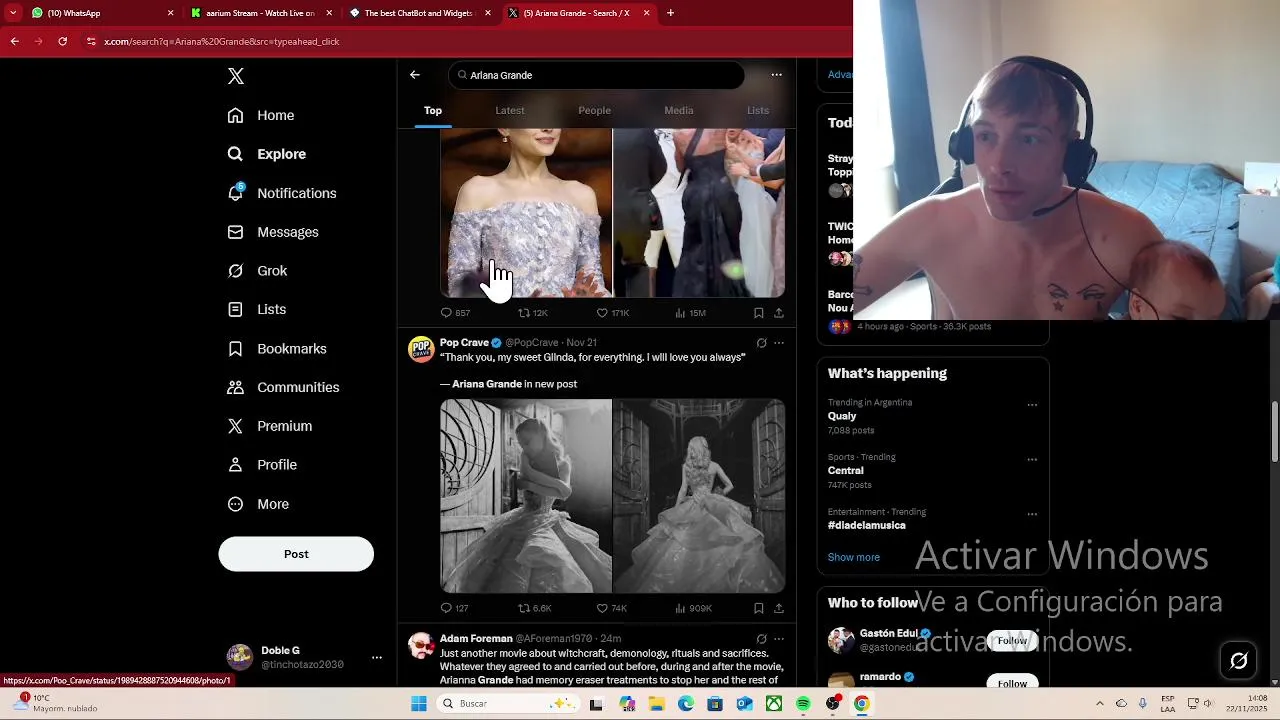1280x720 pixels.
Task: Switch to the WhatsApp browser tab
Action: pyautogui.click(x=100, y=13)
